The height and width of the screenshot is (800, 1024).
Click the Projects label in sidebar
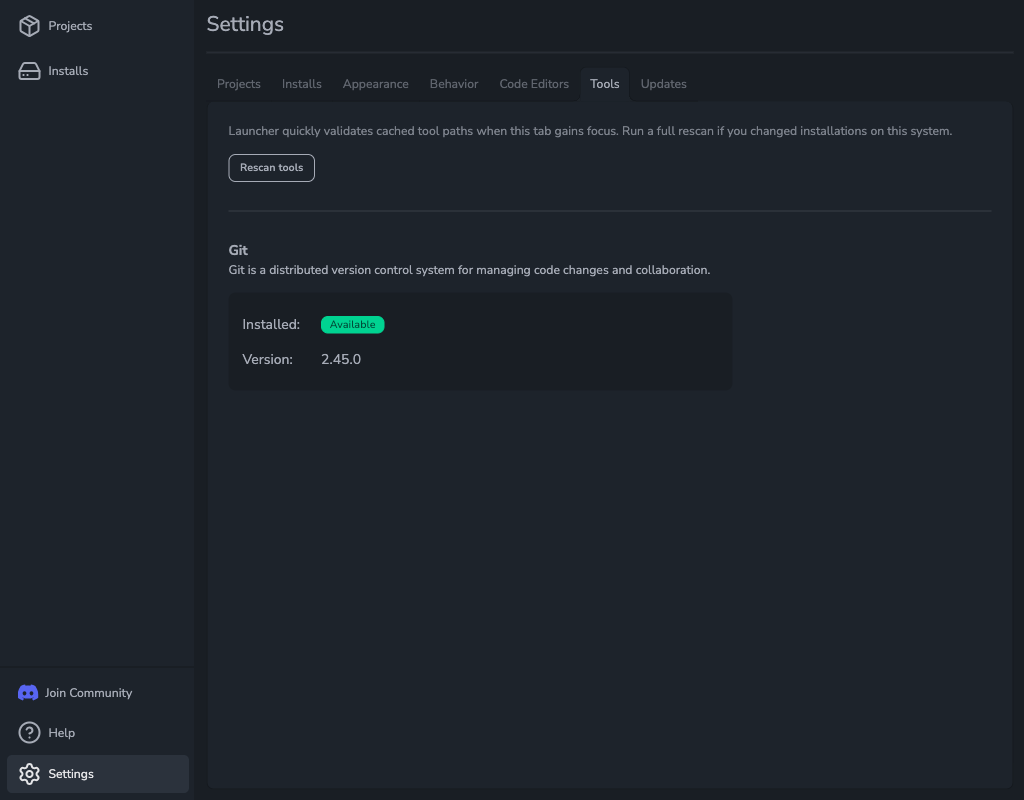[71, 26]
